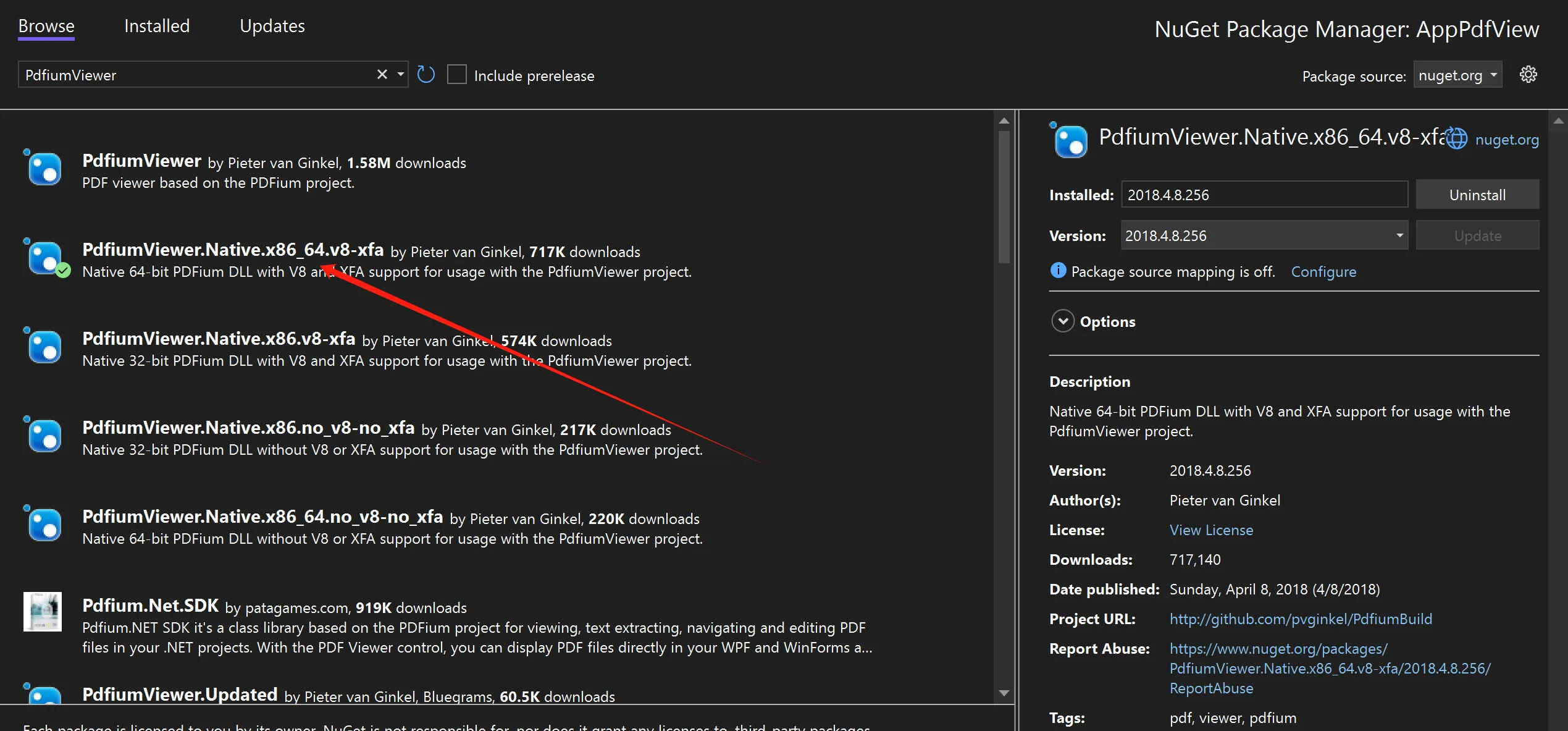This screenshot has height=731, width=1568.
Task: Select PdfiumViewer.Native.x86.no_v8-no_xfa package icon
Action: [x=43, y=434]
